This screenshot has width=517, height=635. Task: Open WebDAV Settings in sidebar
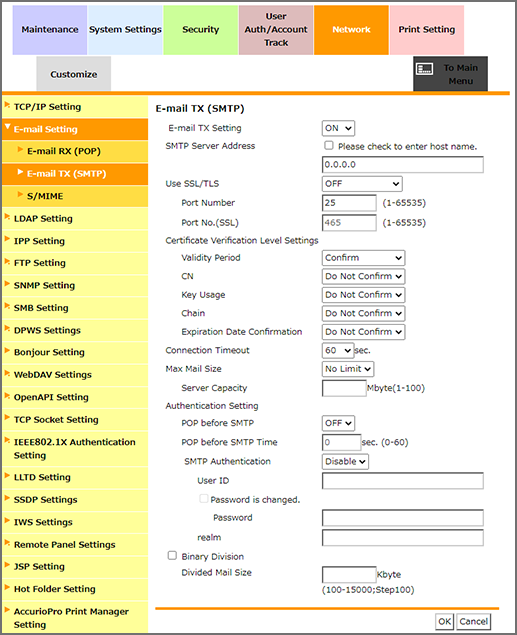(75, 375)
